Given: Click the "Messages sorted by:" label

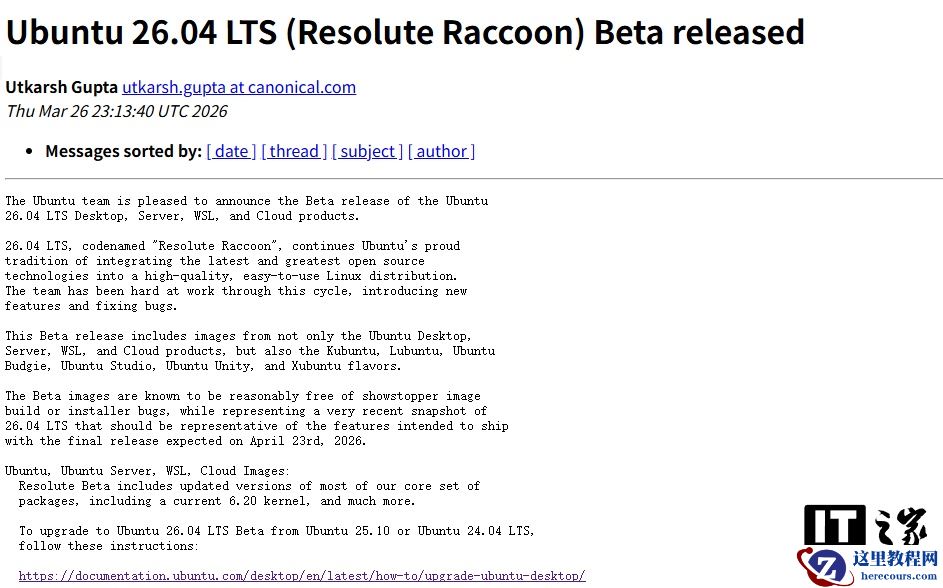Looking at the screenshot, I should (123, 151).
